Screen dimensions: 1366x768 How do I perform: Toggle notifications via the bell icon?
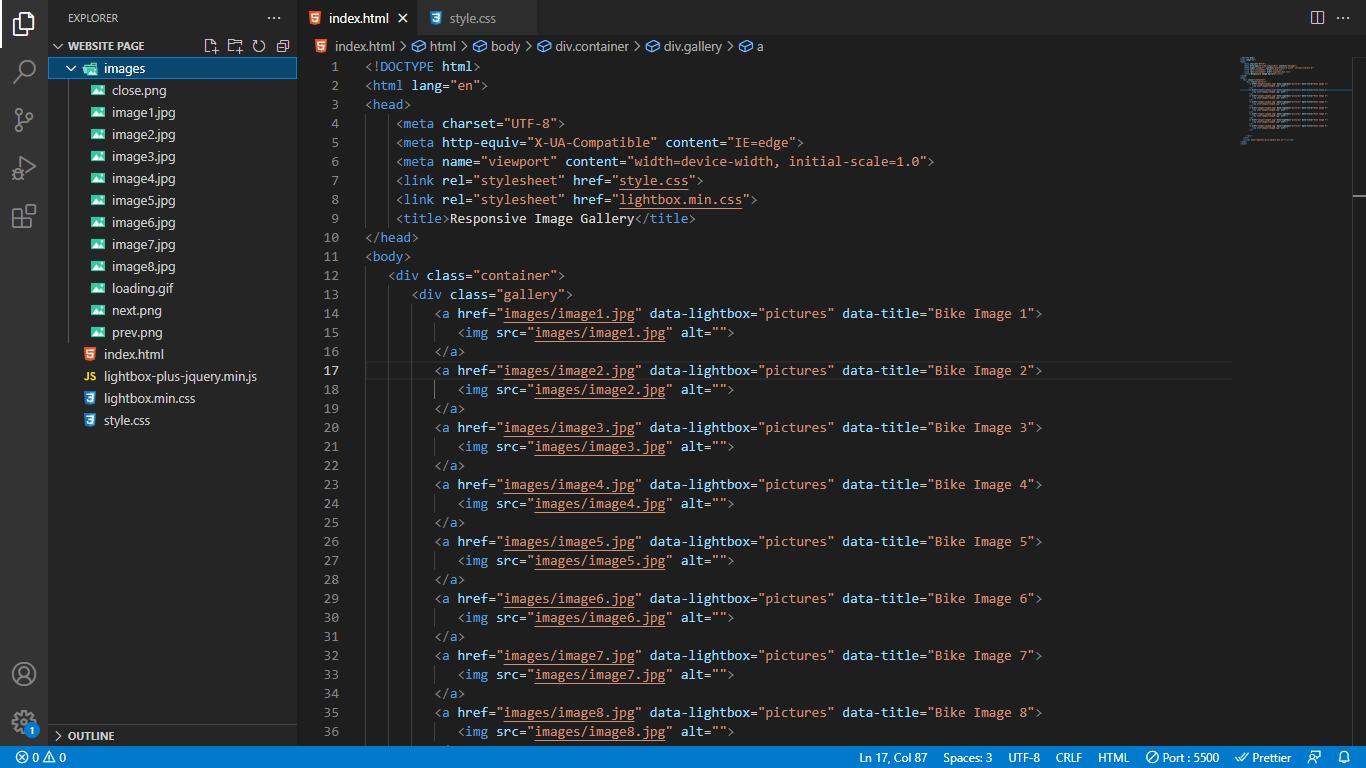point(1344,757)
